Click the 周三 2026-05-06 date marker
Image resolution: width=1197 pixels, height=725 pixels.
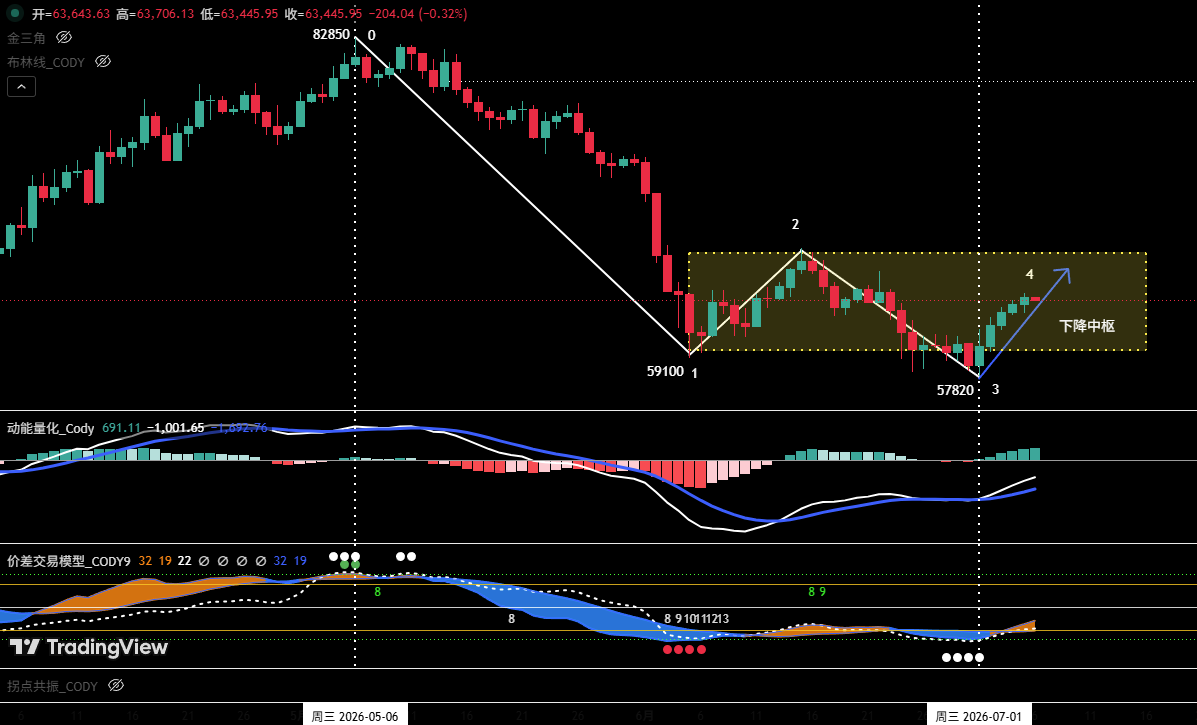[355, 716]
